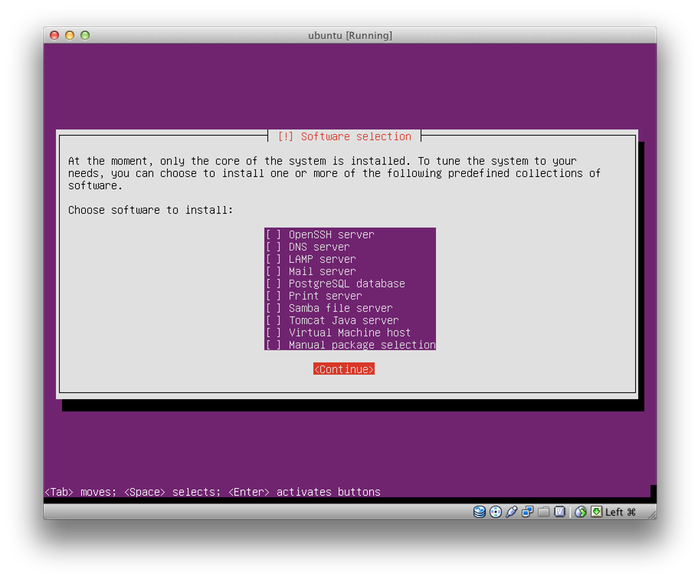
Task: Click the hard disk activity icon
Action: point(479,512)
